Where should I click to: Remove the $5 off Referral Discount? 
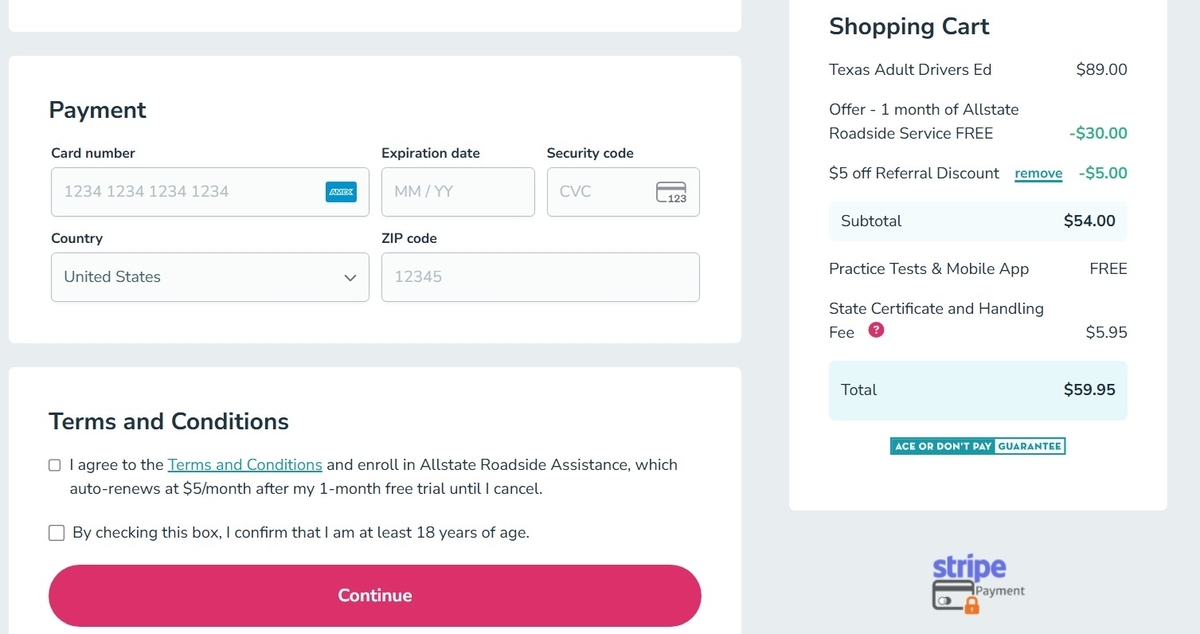click(x=1038, y=174)
